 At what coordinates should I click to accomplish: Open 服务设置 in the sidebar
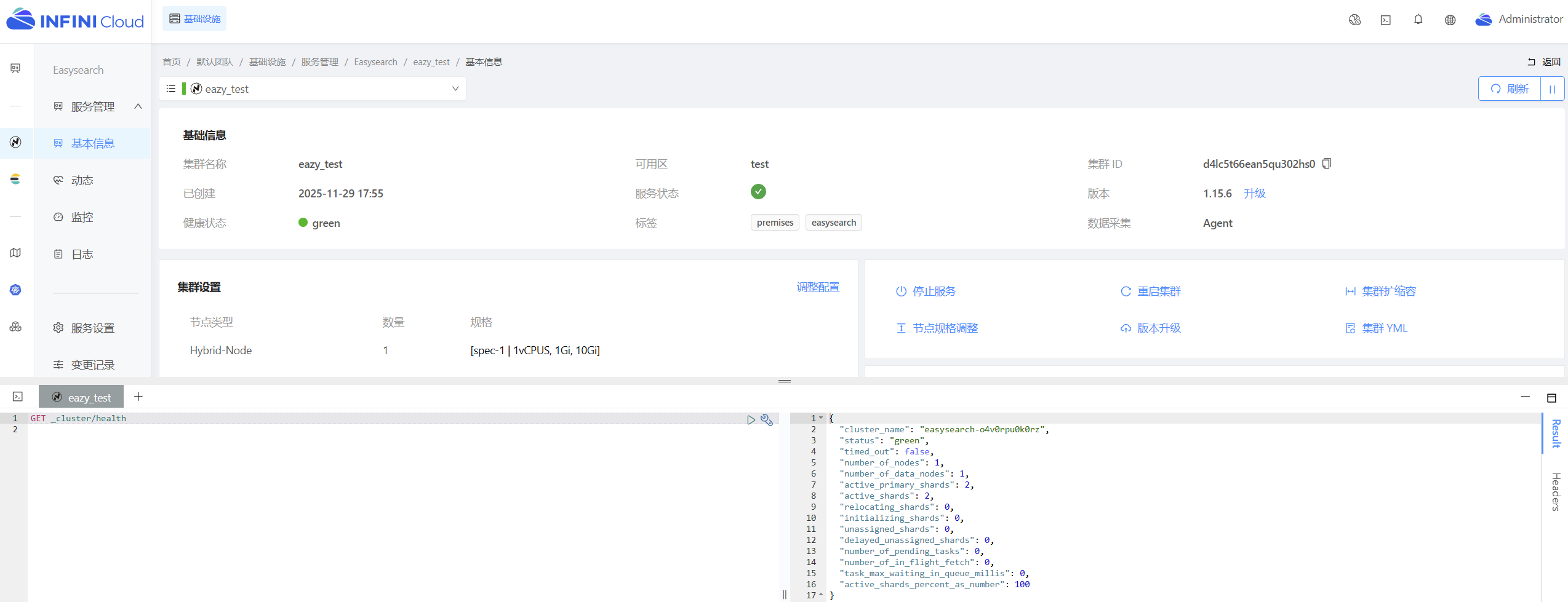coord(92,328)
